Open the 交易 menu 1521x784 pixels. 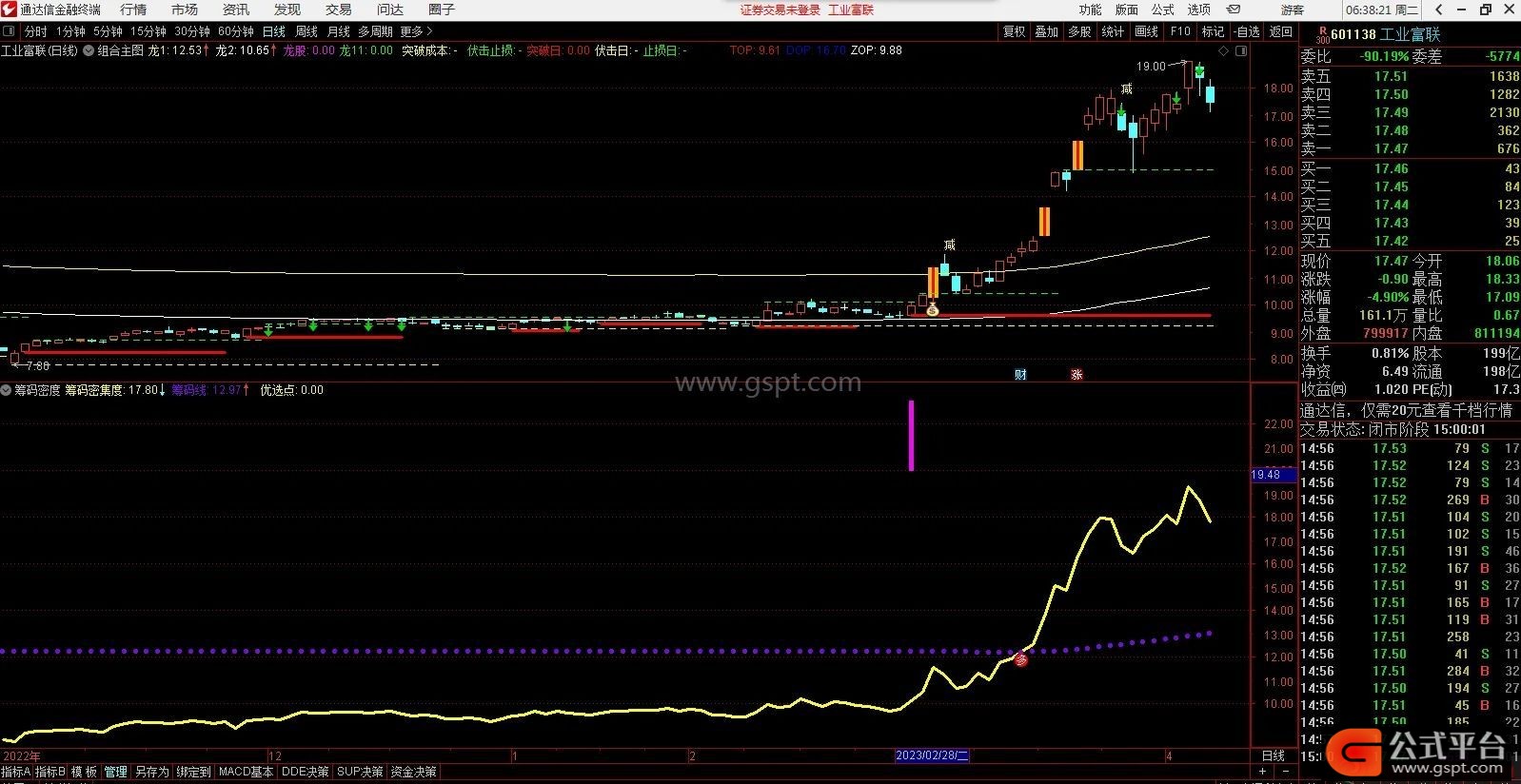(x=339, y=10)
